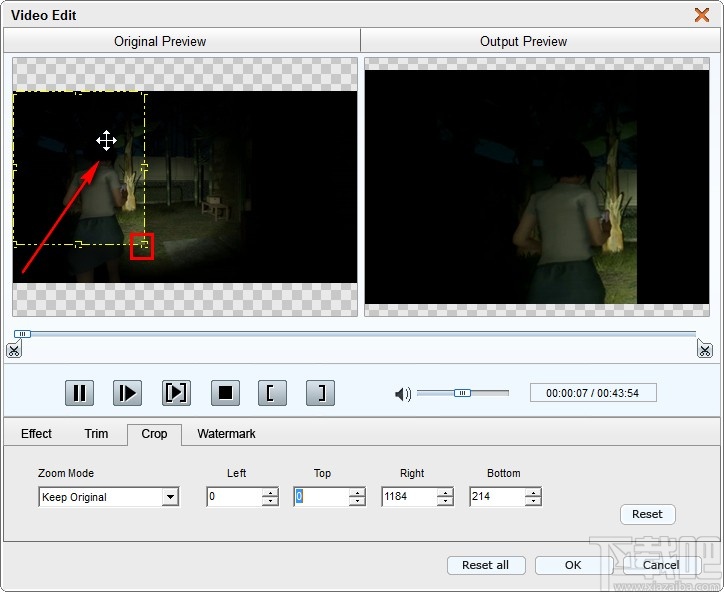Increase the Left crop value

[270, 492]
